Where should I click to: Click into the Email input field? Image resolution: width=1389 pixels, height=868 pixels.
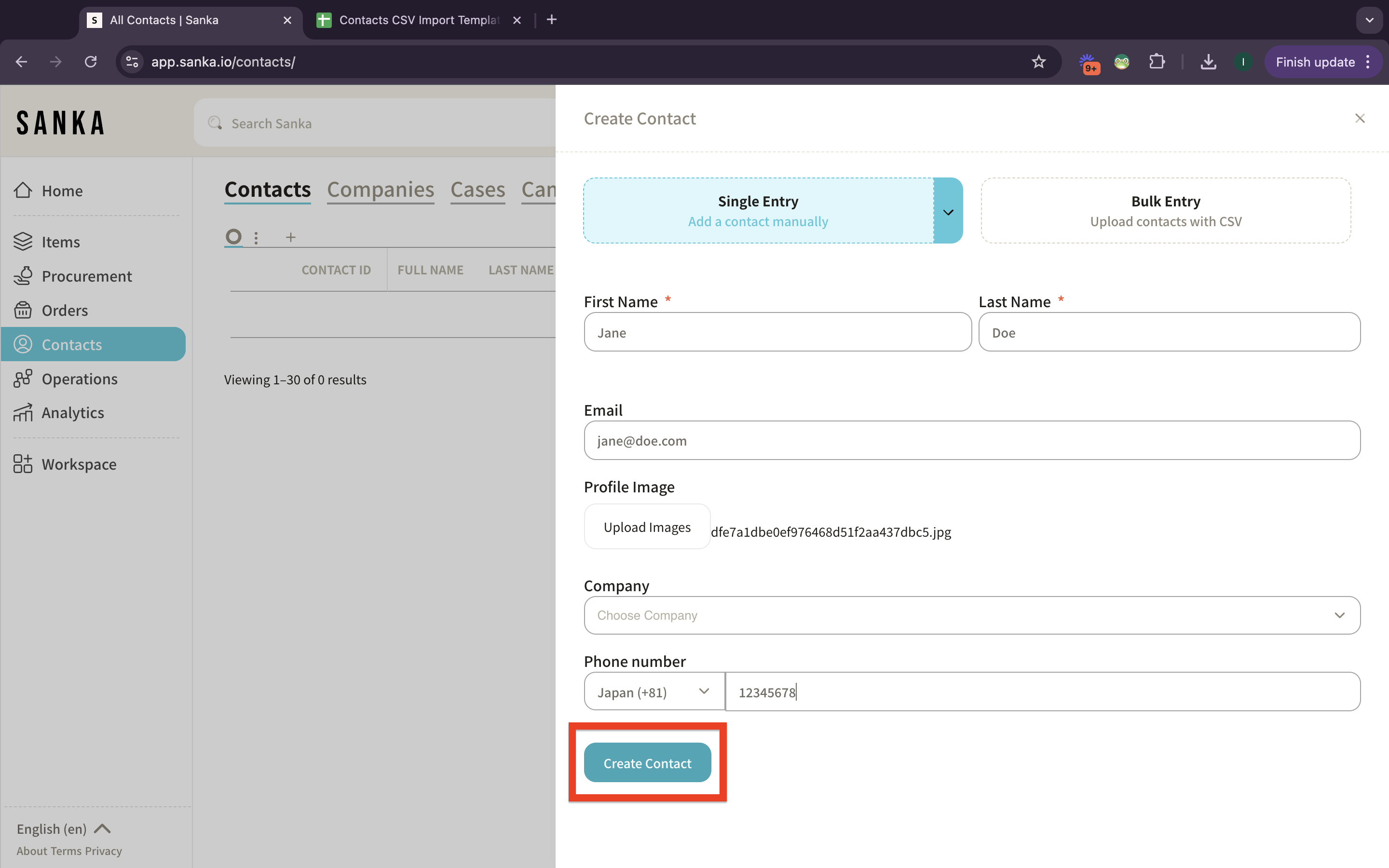(971, 441)
